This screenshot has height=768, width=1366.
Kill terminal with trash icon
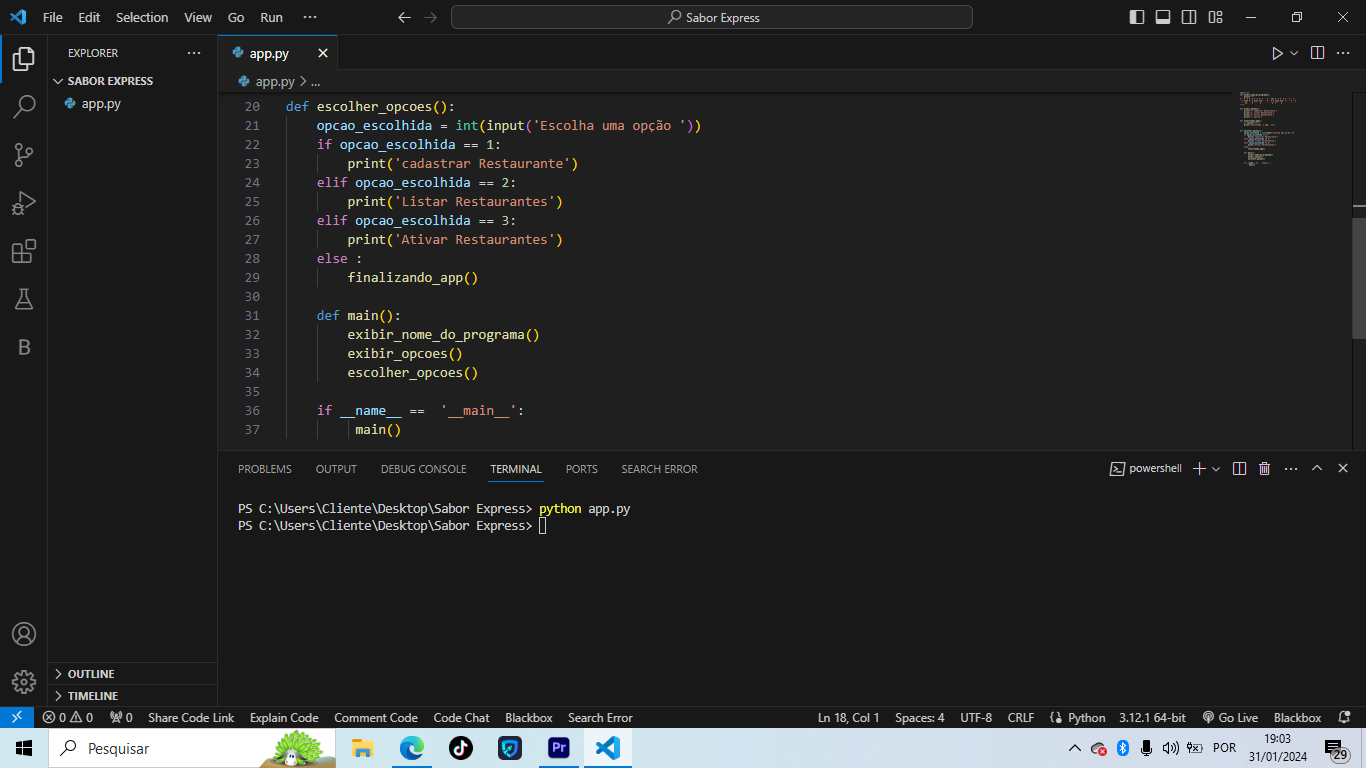[1264, 468]
